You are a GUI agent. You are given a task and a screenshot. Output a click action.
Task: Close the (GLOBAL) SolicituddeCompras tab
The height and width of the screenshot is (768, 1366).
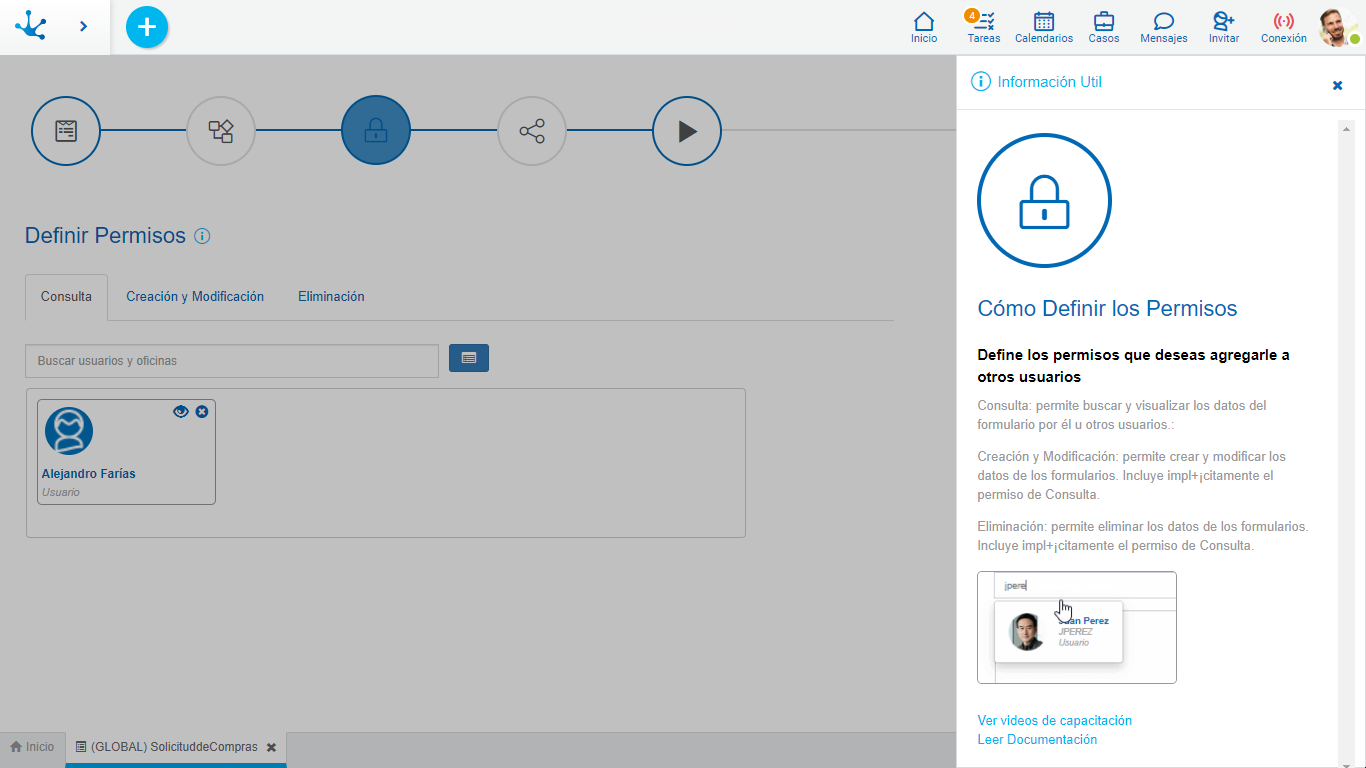pyautogui.click(x=271, y=747)
